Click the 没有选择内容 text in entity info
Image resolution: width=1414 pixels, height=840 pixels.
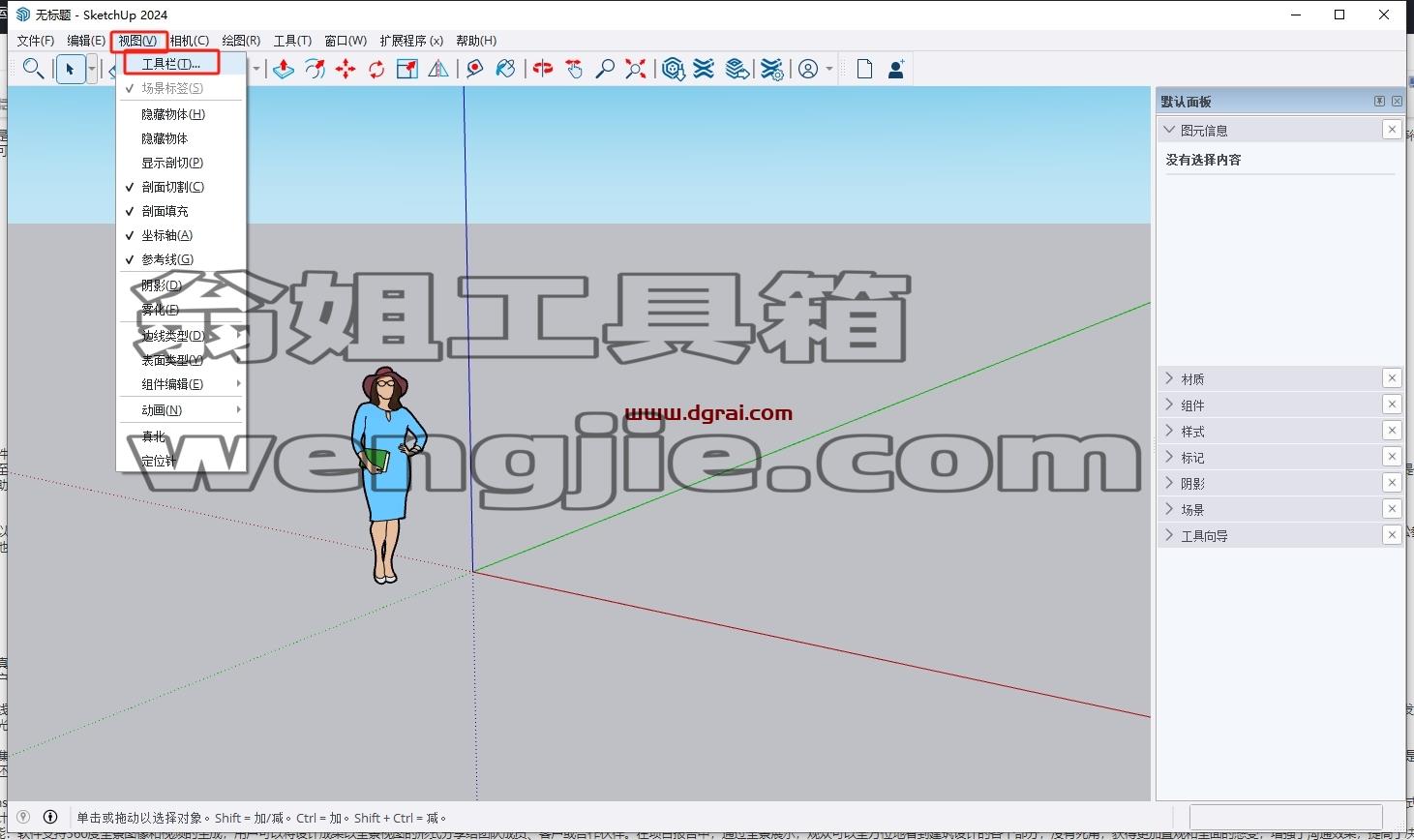click(1203, 160)
